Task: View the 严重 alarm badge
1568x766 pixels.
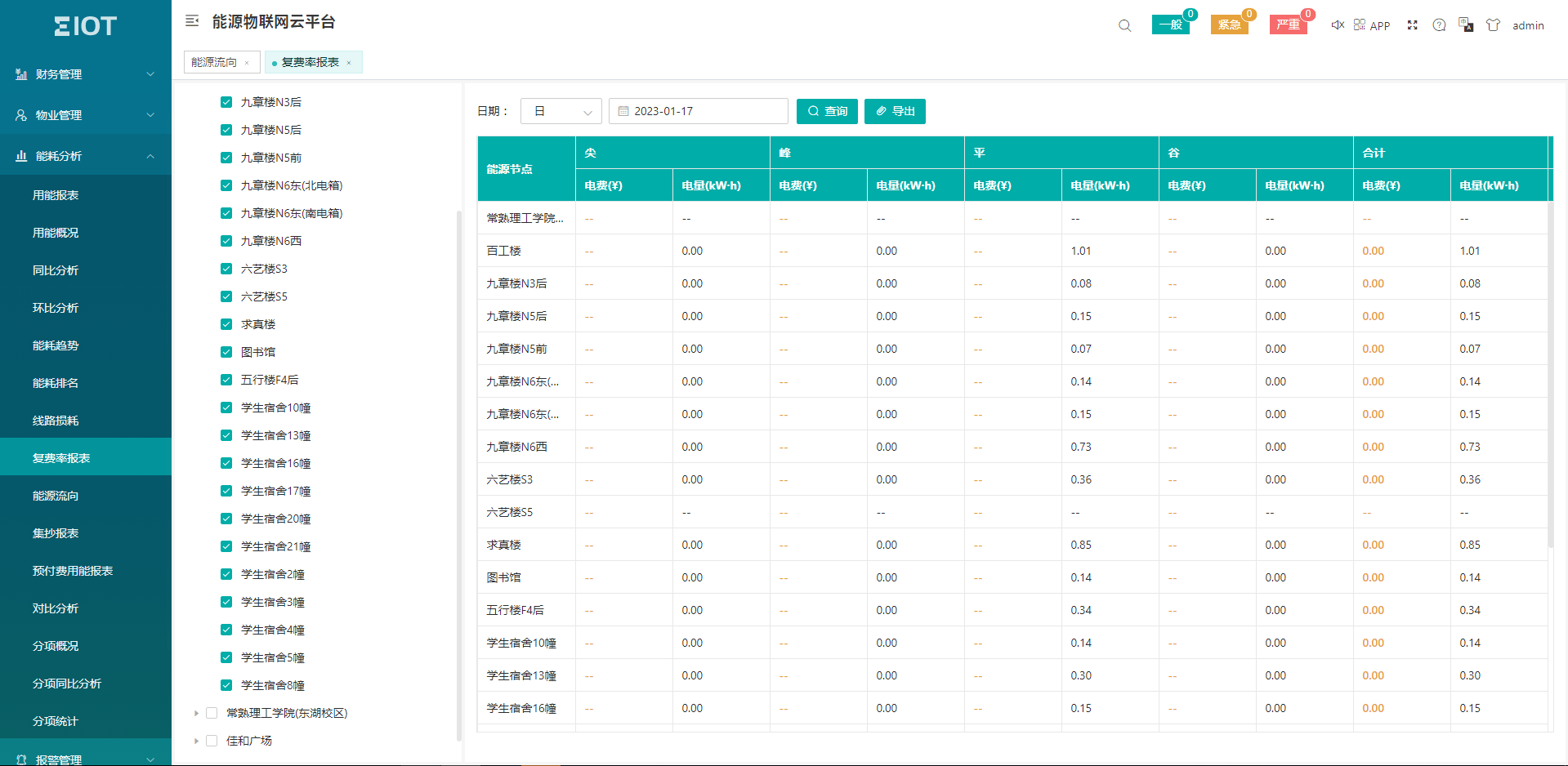Action: pos(1289,24)
